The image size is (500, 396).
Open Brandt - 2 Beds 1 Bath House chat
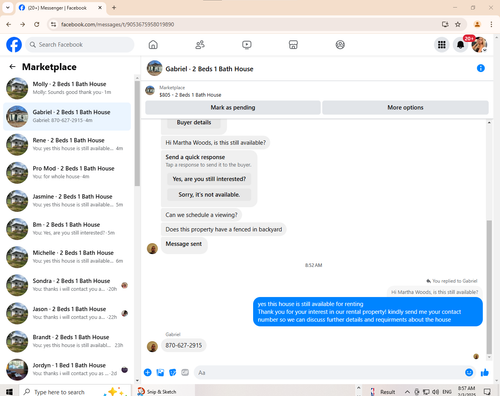coord(67,341)
